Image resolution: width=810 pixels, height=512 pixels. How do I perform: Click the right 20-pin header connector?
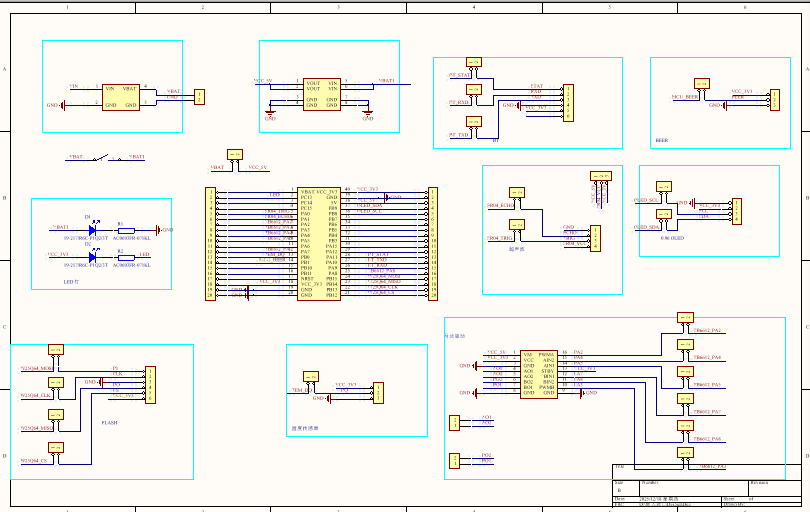click(433, 244)
